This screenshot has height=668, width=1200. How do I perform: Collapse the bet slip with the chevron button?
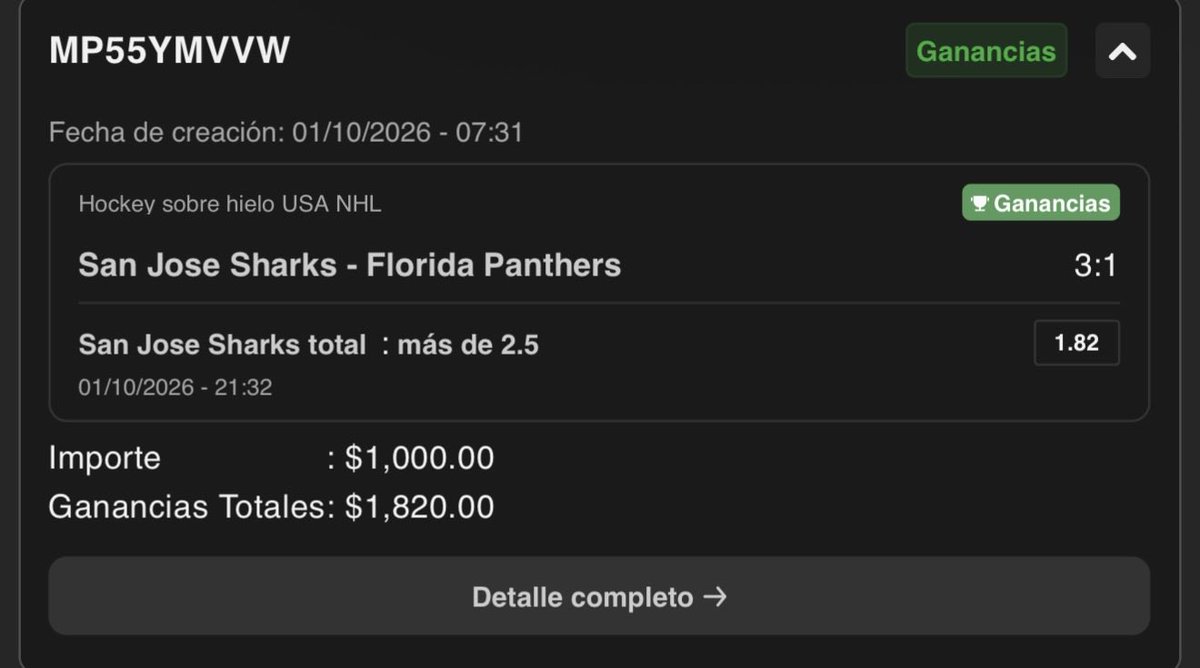pos(1122,51)
